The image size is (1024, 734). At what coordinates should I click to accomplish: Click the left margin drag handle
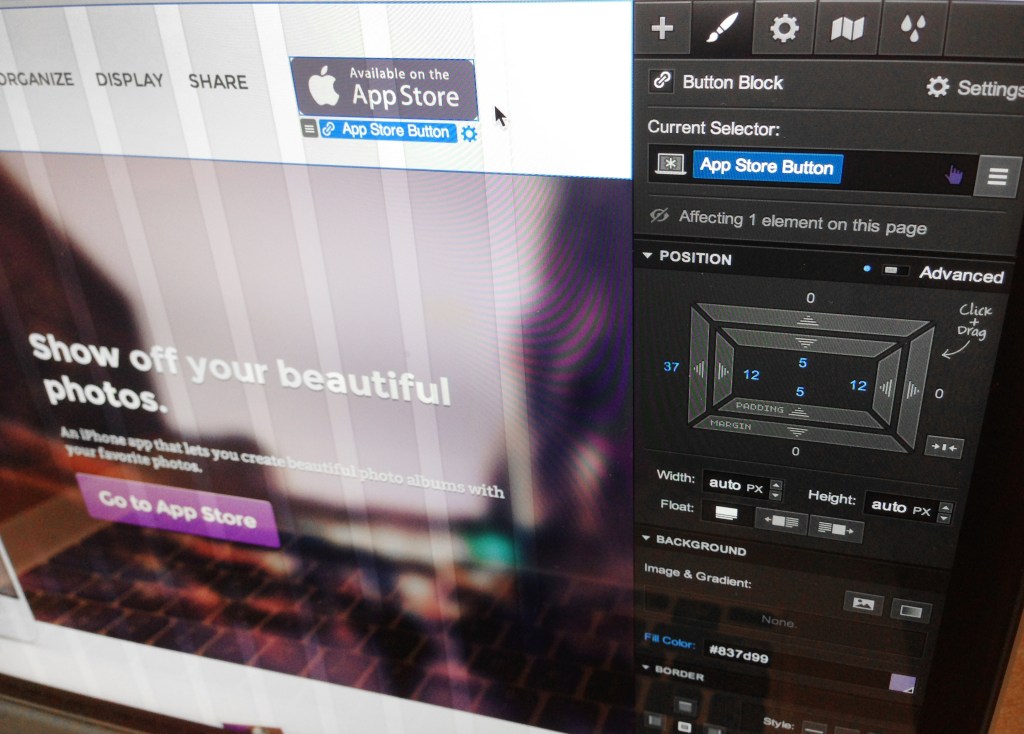tap(699, 369)
